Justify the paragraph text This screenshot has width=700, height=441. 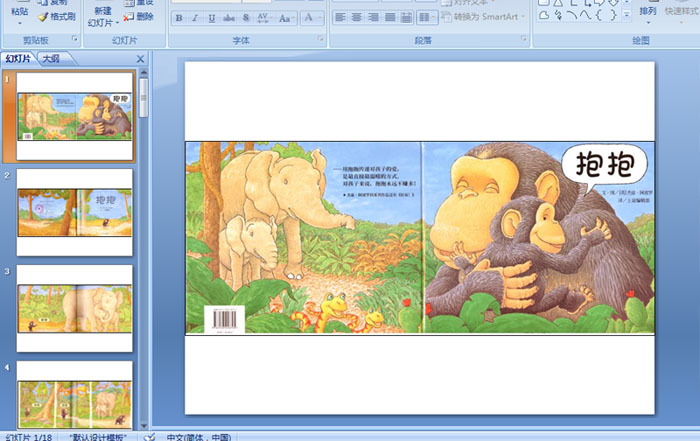(390, 17)
